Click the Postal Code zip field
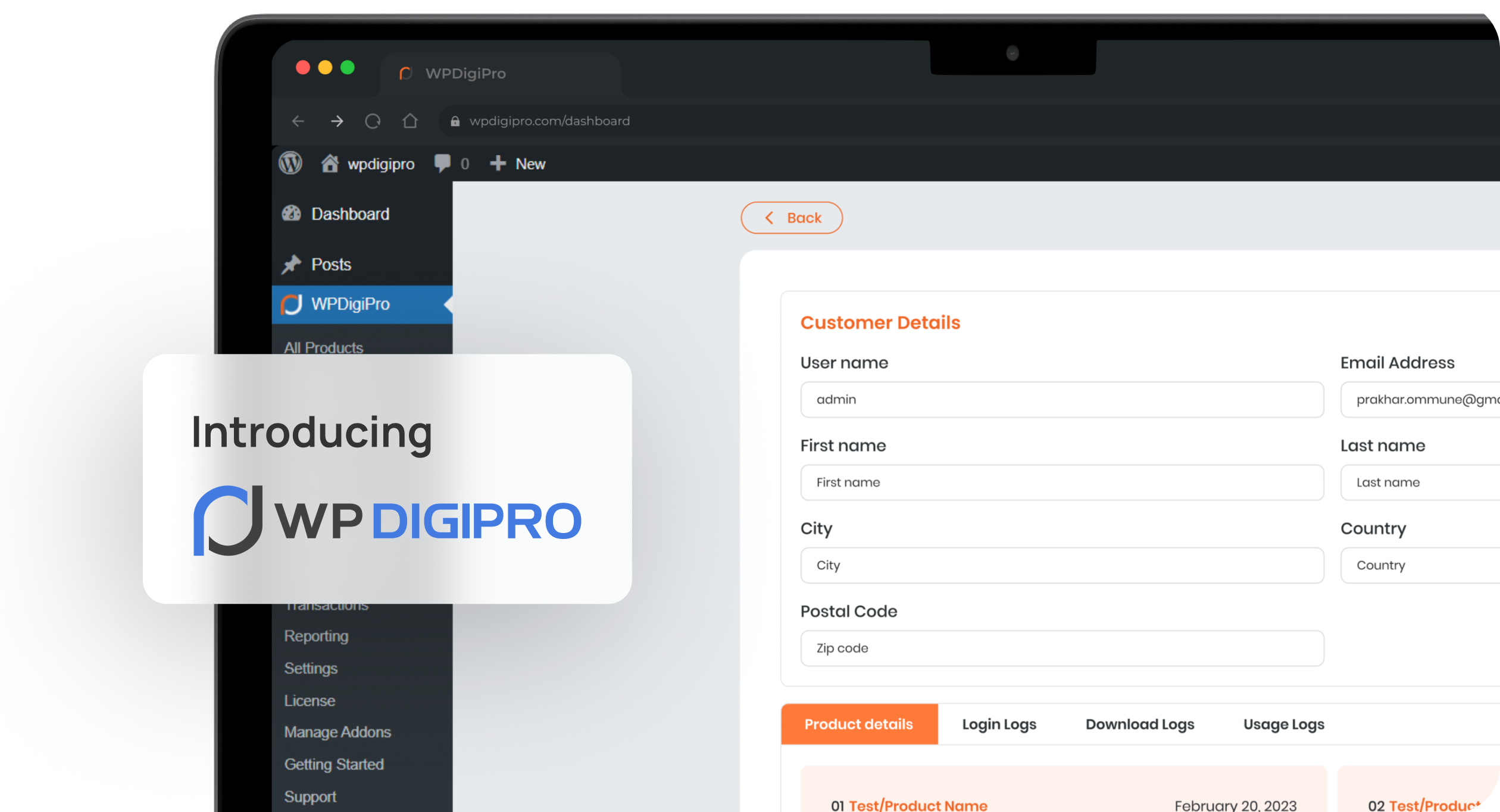 1062,648
